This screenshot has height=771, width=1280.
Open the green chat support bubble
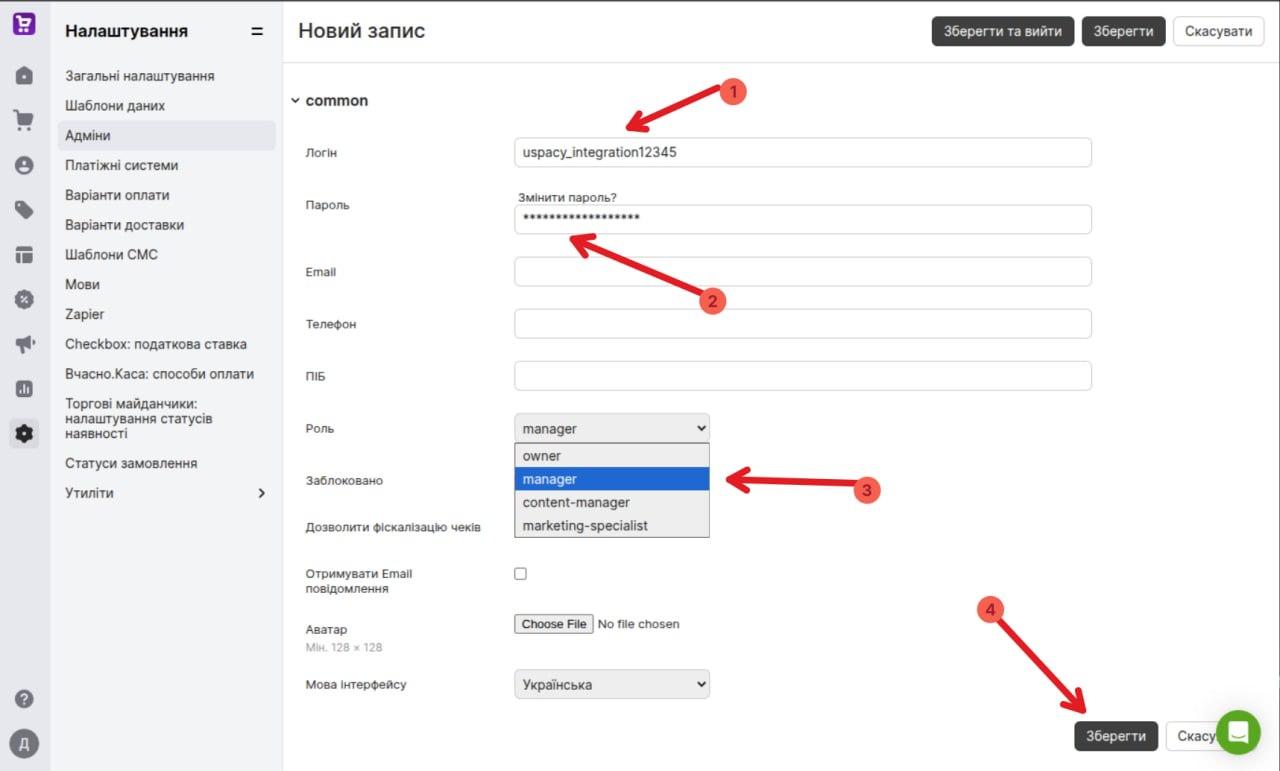pyautogui.click(x=1238, y=733)
